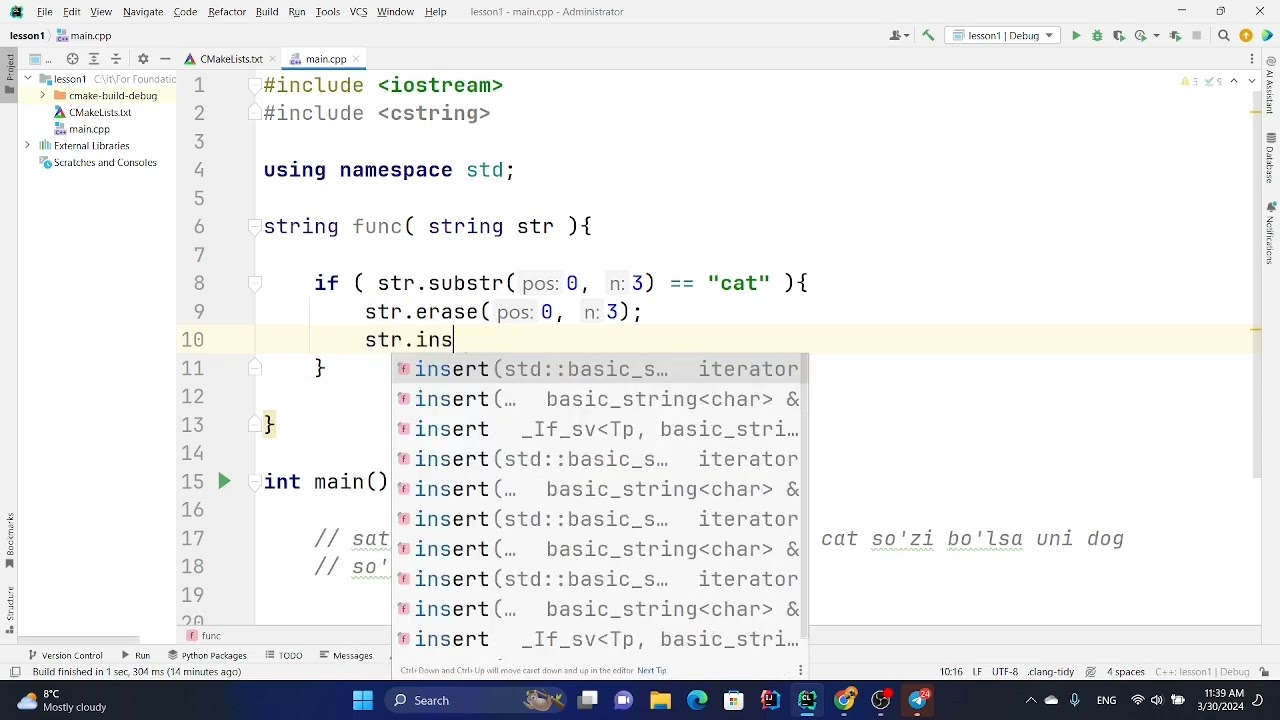The height and width of the screenshot is (720, 1280).
Task: Click Next Tip link in completion popup
Action: coord(651,671)
